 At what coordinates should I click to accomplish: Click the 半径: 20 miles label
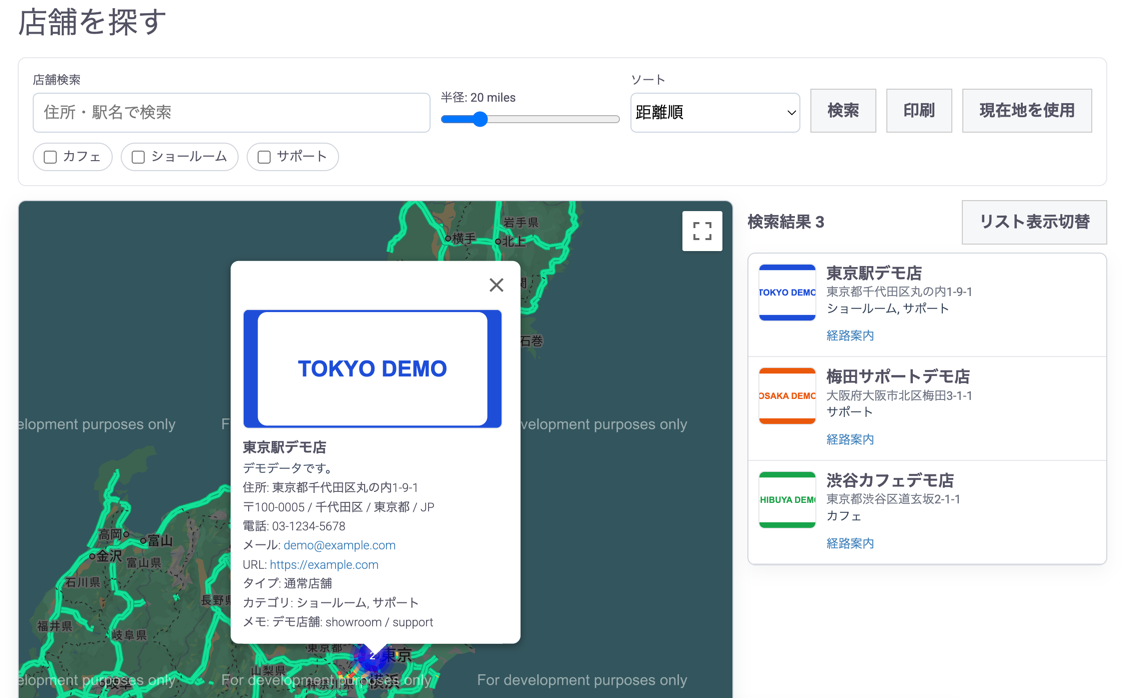pos(478,97)
